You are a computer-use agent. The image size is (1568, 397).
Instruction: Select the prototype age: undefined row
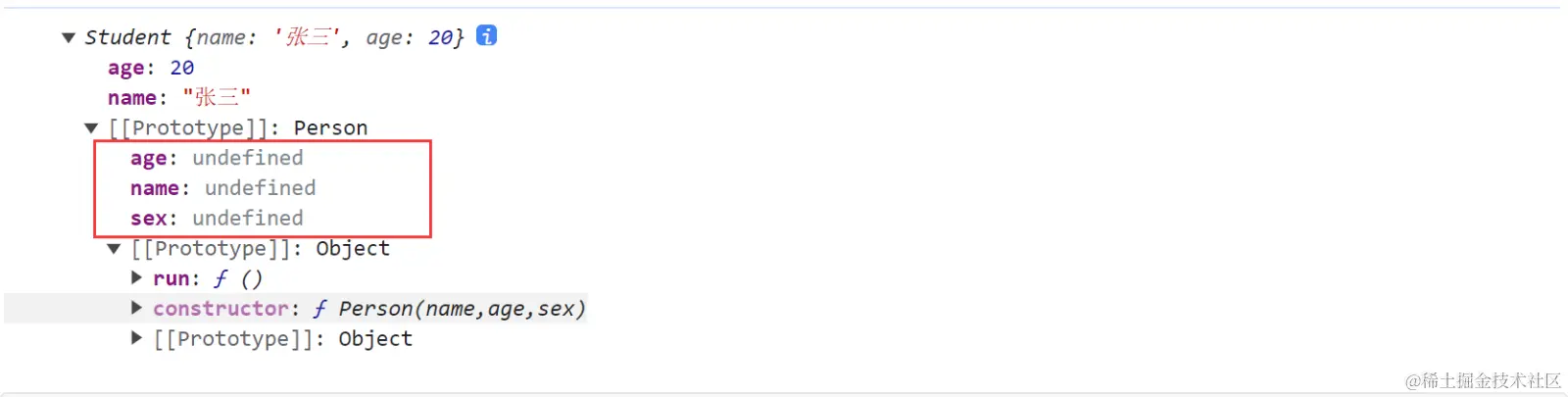[x=217, y=158]
